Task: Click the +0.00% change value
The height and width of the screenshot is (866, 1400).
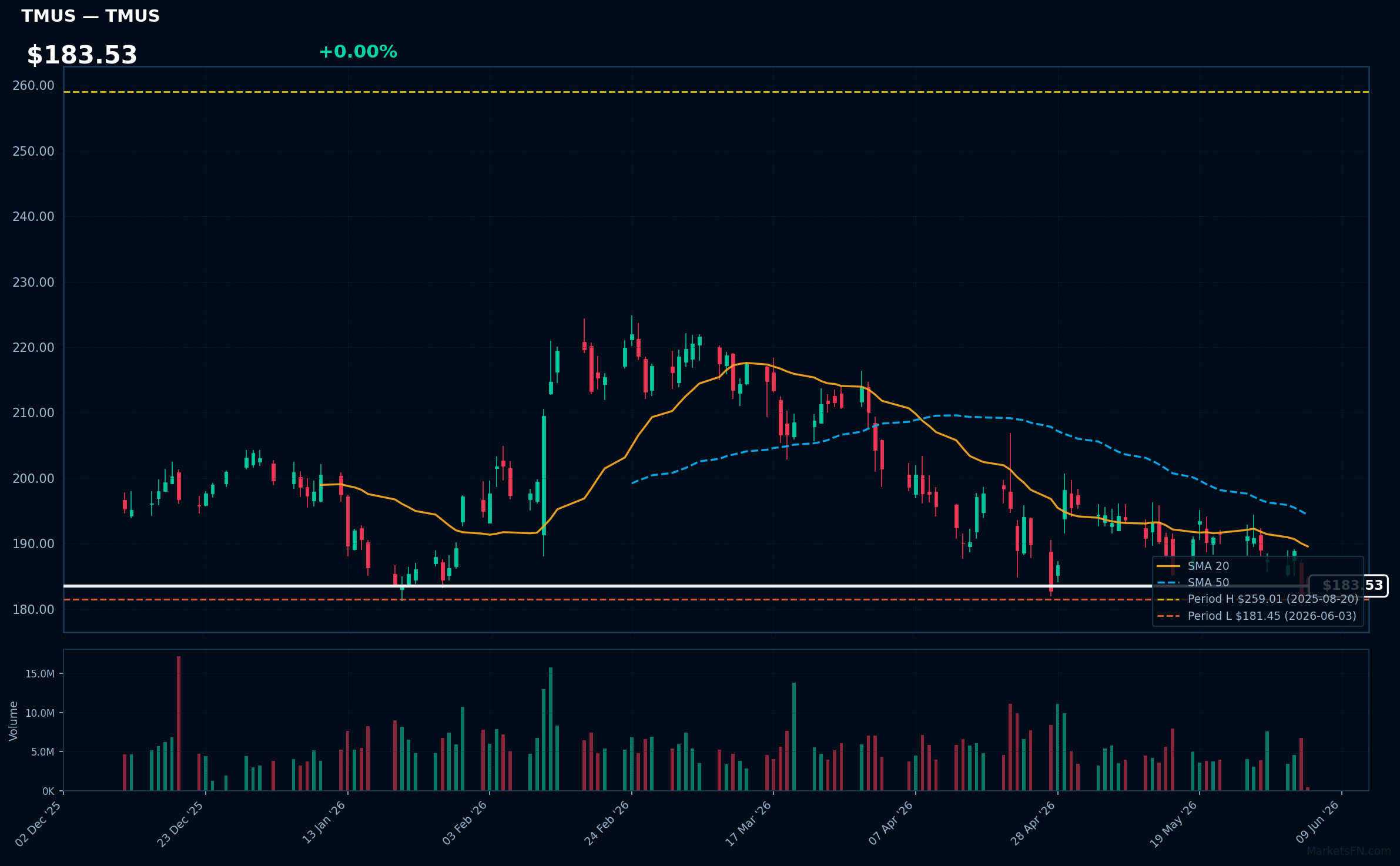Action: pos(358,52)
